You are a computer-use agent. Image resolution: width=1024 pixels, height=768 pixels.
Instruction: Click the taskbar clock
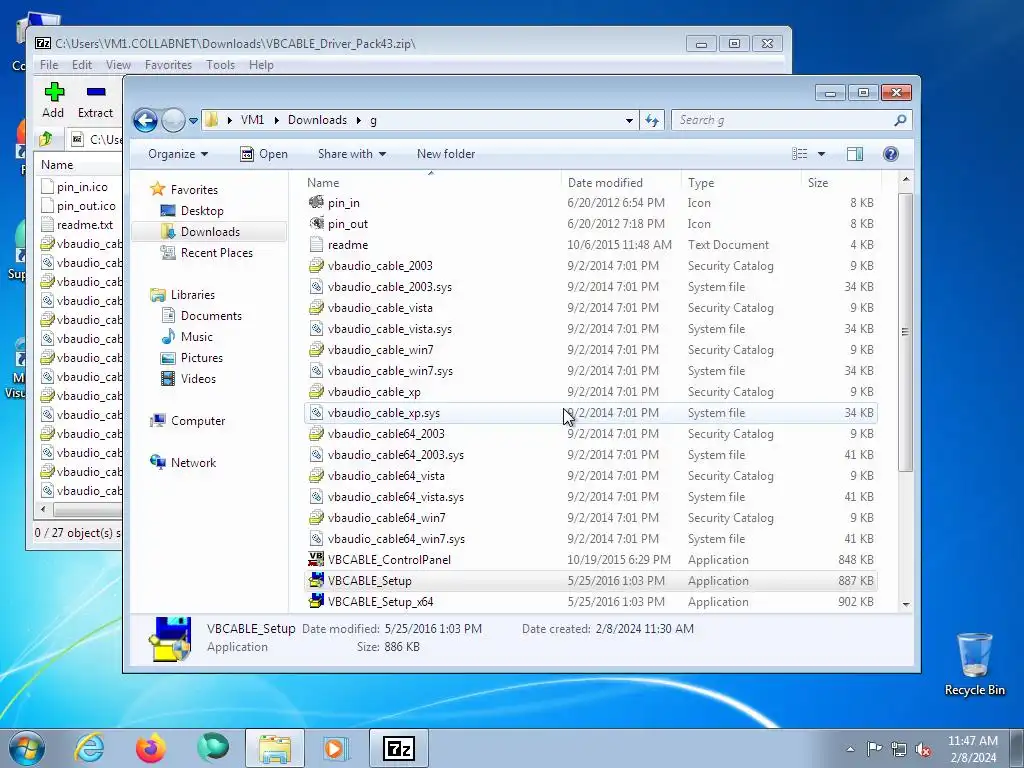(x=972, y=749)
